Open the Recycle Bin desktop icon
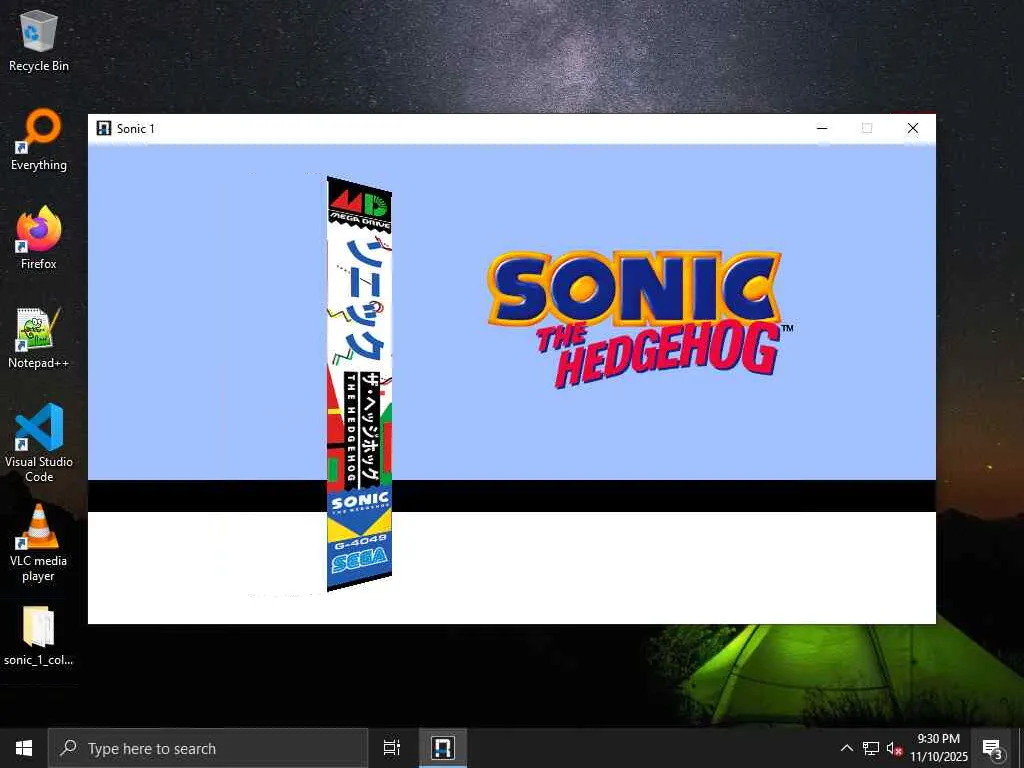This screenshot has height=768, width=1024. point(39,41)
